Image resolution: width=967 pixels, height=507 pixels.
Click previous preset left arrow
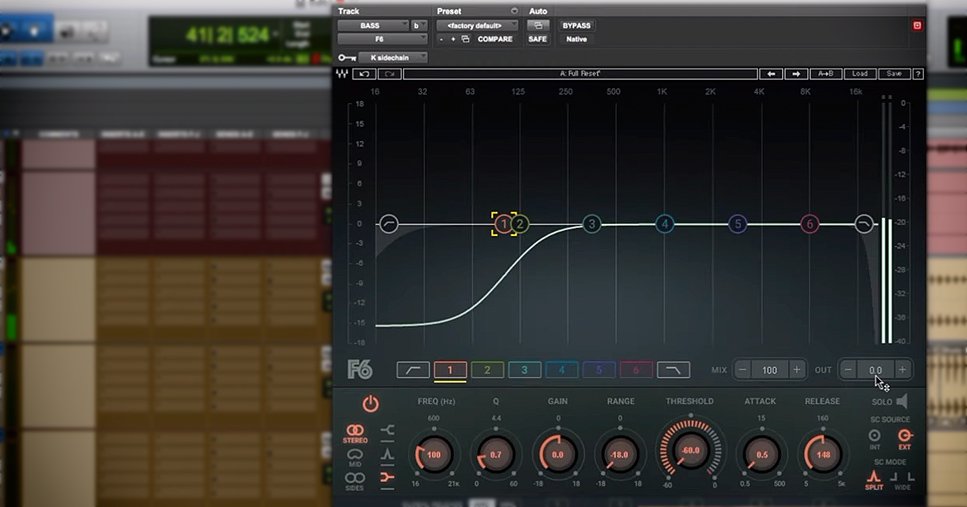click(770, 74)
